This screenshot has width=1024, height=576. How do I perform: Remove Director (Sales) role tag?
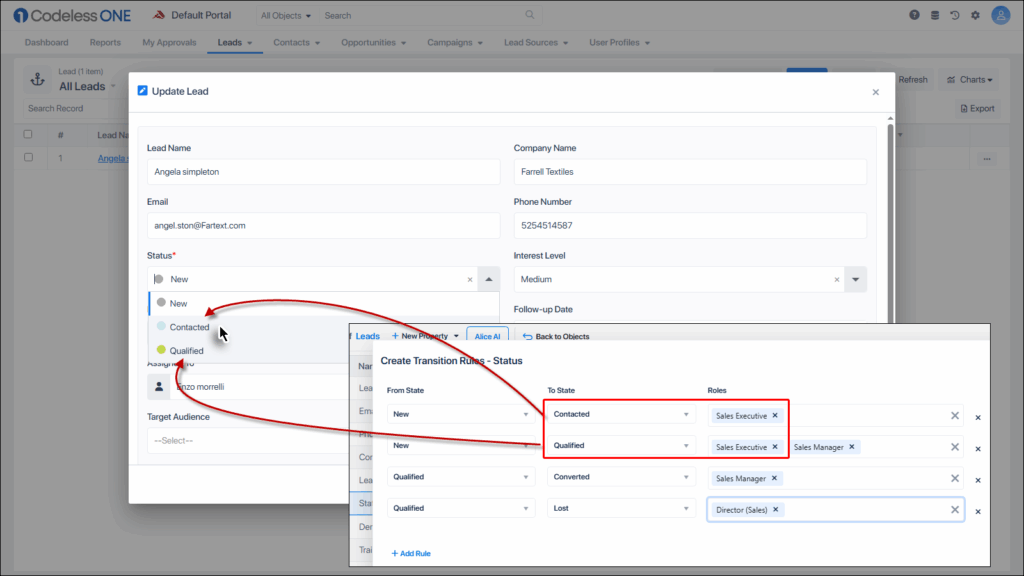pos(778,510)
